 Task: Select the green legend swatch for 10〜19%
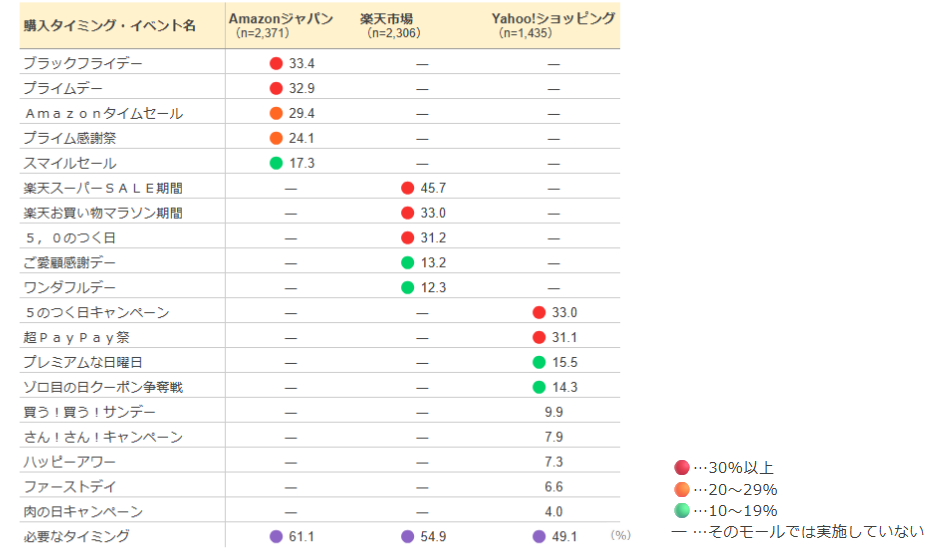[682, 510]
